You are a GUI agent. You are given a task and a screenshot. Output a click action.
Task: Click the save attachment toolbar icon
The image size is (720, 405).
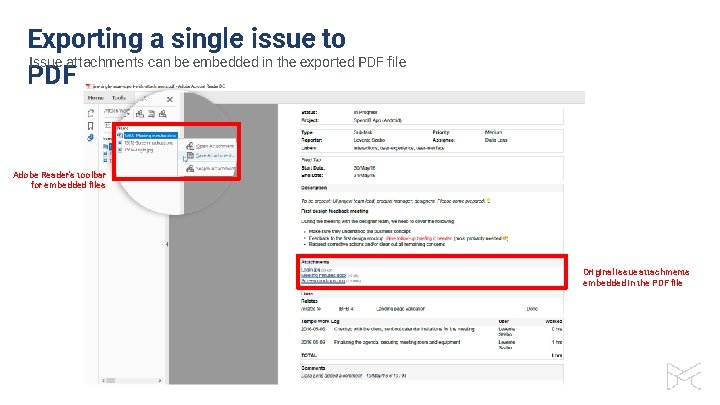click(x=151, y=114)
